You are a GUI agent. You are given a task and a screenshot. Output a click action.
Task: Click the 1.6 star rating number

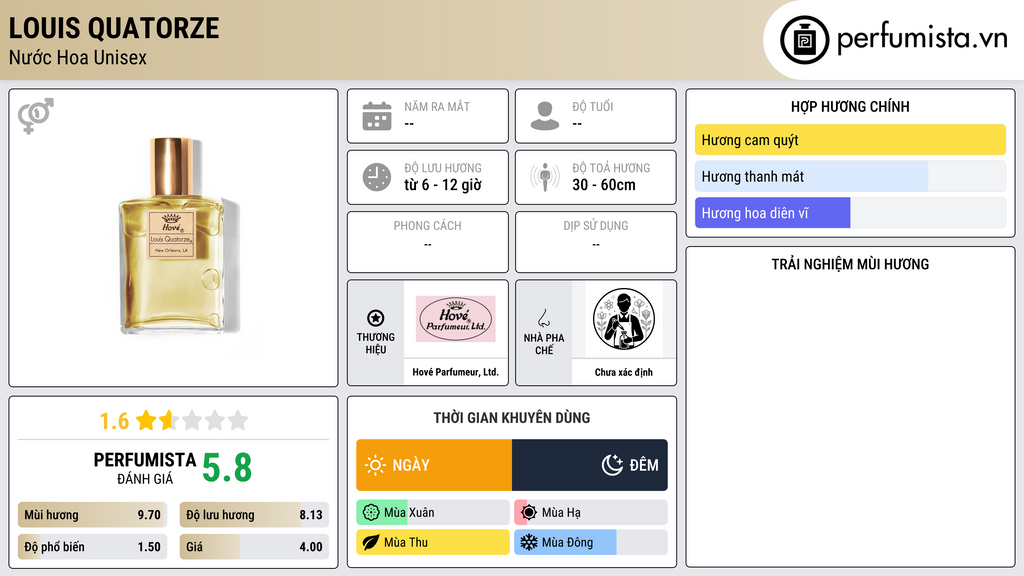pos(114,421)
